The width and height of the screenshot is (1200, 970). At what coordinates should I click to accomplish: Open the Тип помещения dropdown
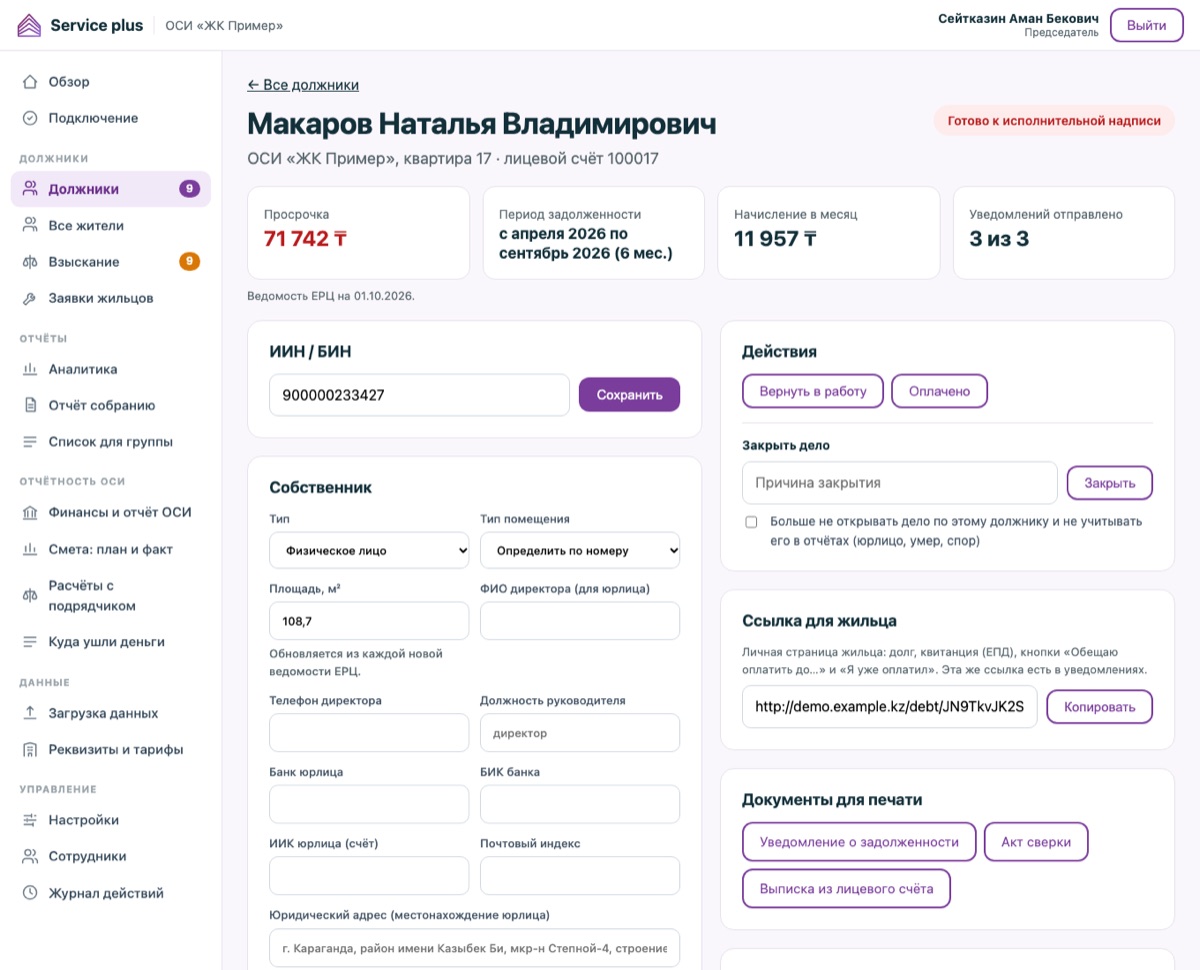click(580, 550)
